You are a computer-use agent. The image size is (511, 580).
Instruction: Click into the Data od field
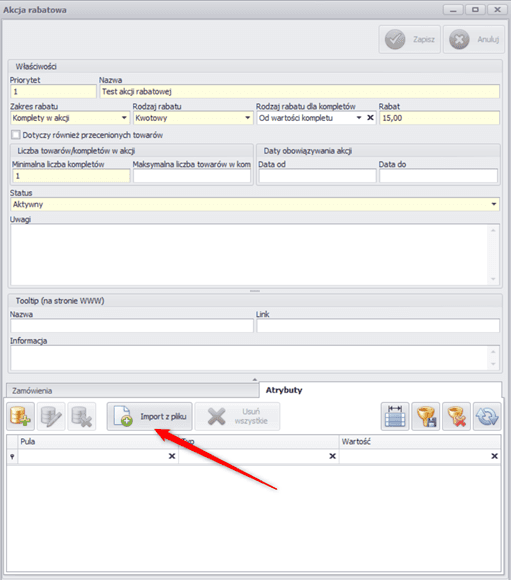click(317, 176)
